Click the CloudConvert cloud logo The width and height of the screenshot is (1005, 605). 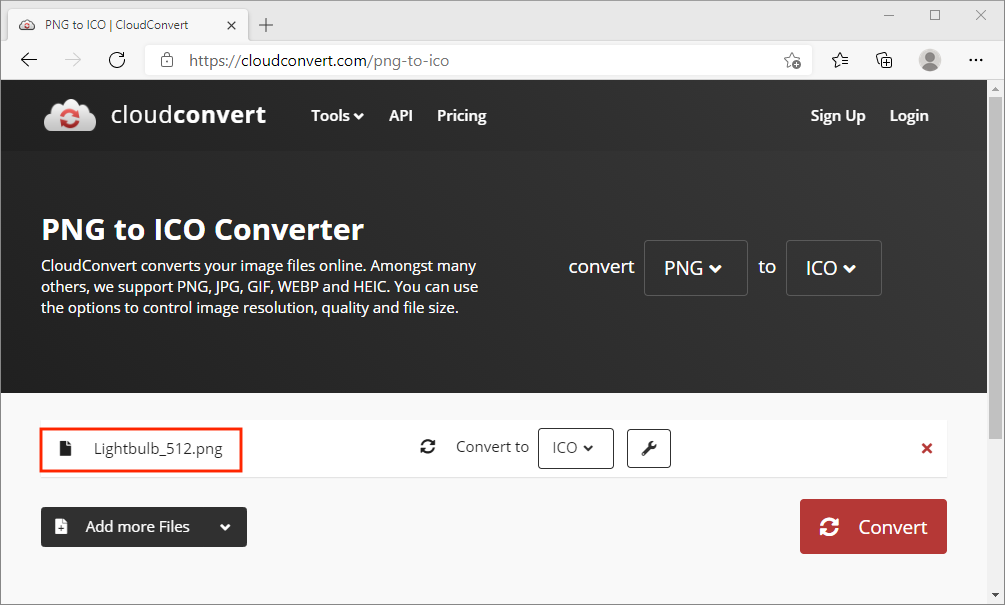(70, 115)
